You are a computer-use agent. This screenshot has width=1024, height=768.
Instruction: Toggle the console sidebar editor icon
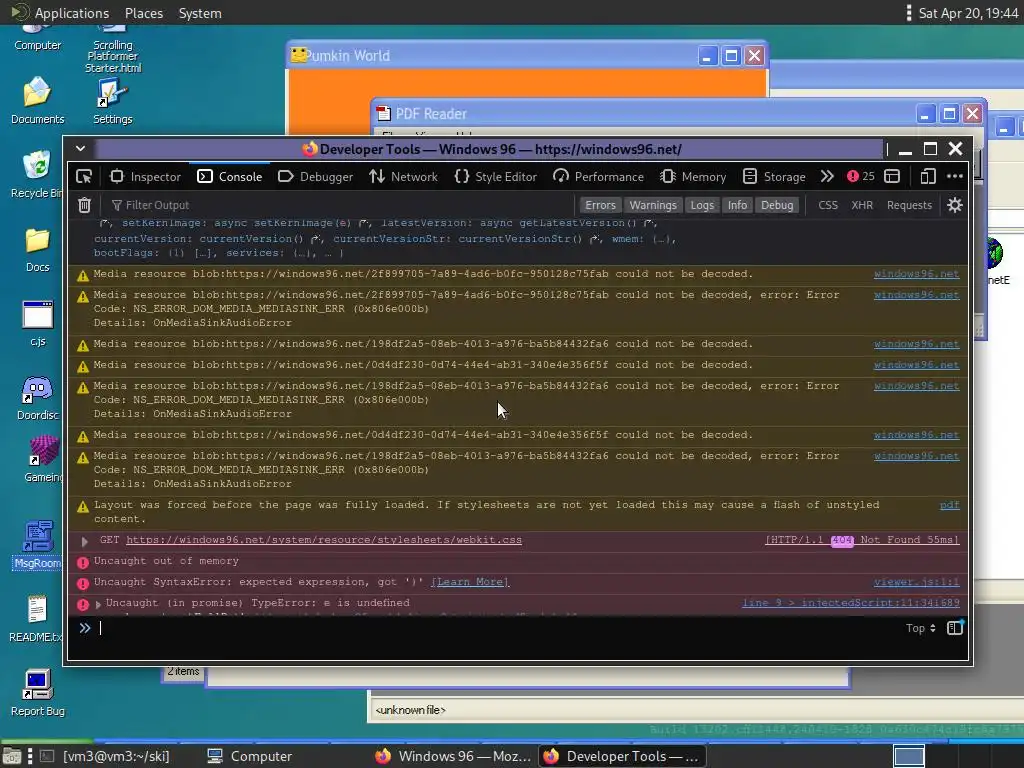(x=955, y=628)
